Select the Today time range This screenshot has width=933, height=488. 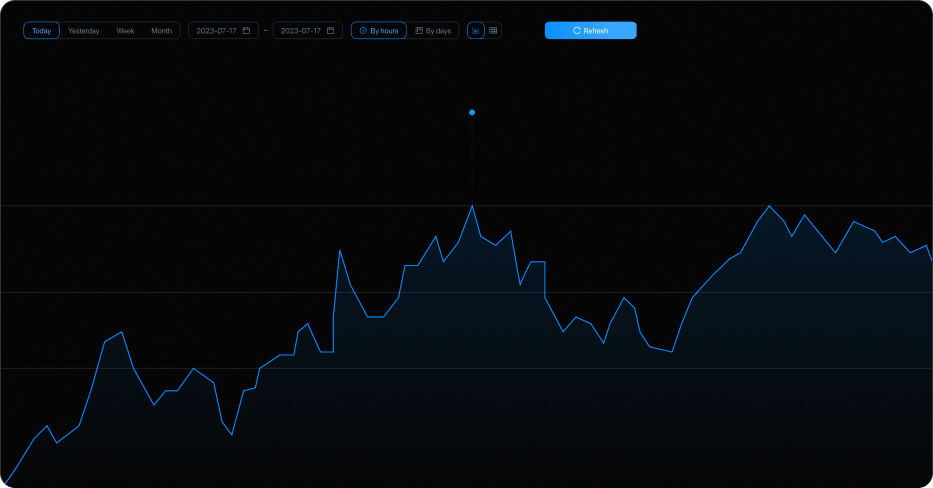tap(41, 31)
